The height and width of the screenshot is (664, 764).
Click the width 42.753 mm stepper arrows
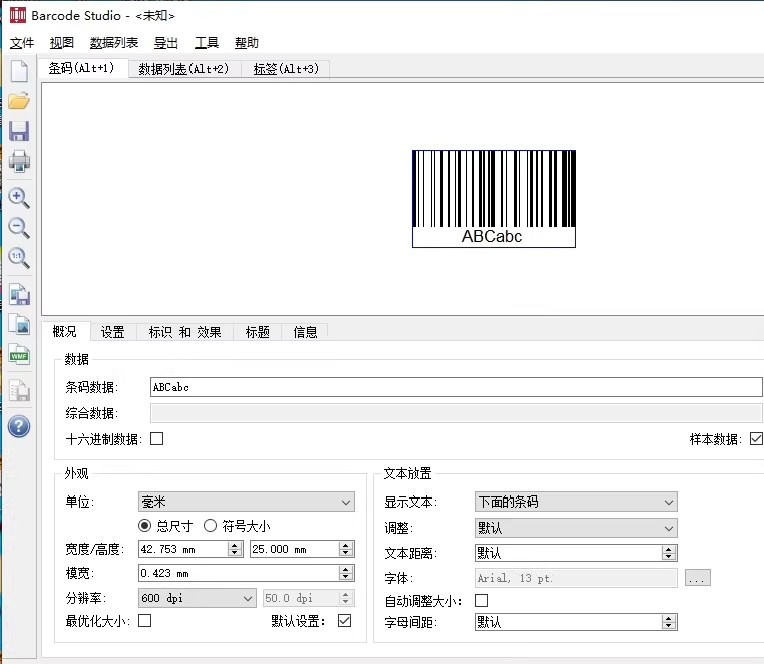coord(235,549)
